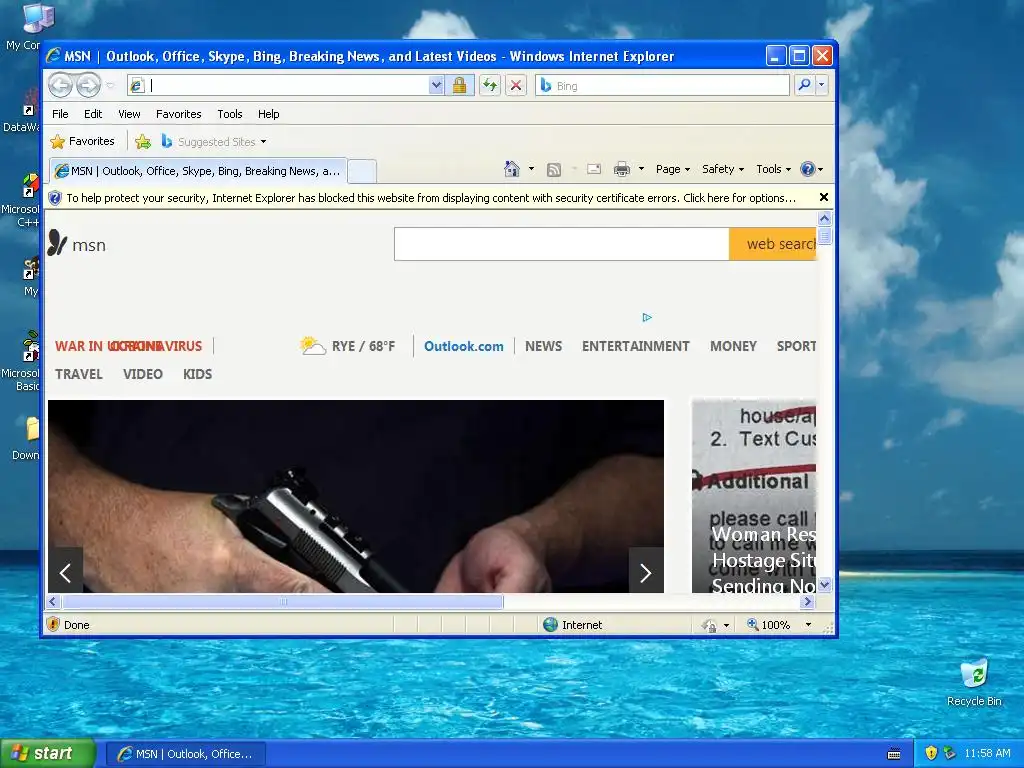Click the previous slide arrow on carousel
The height and width of the screenshot is (768, 1024).
(65, 572)
